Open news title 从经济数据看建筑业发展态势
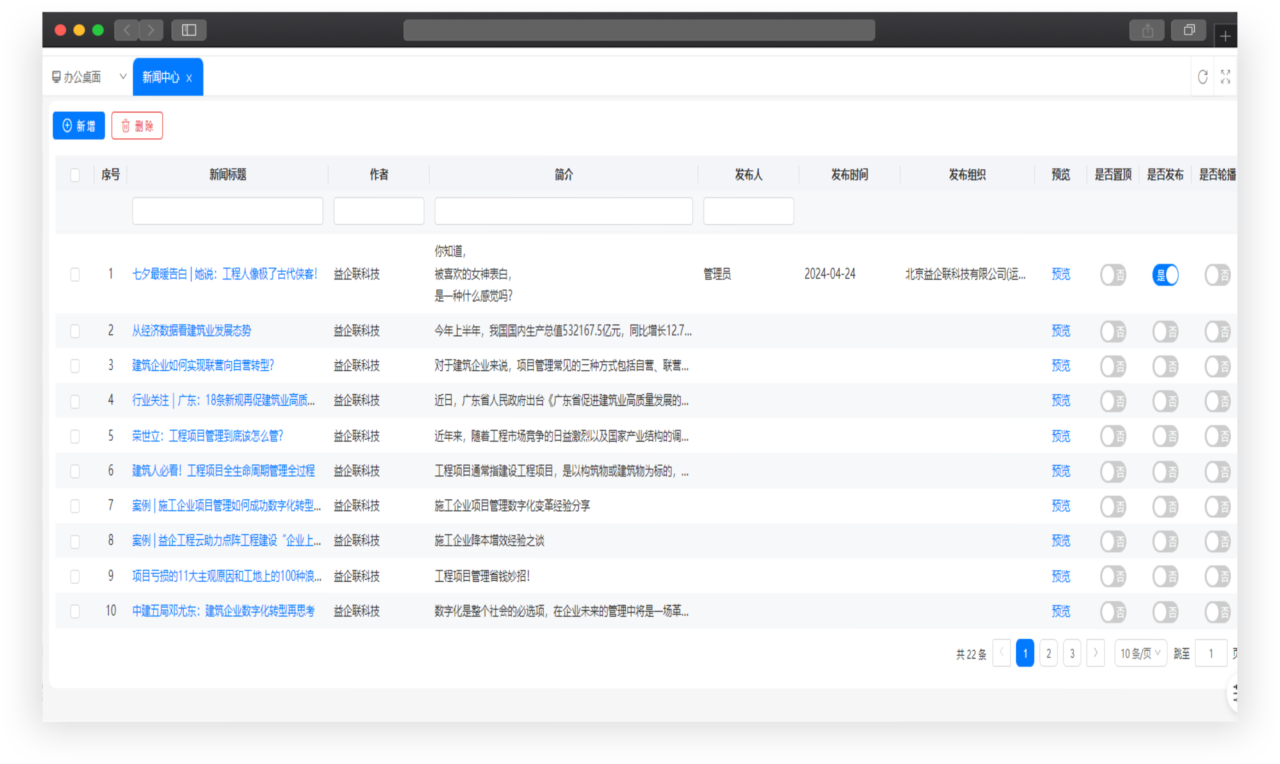This screenshot has height=764, width=1280. click(192, 331)
